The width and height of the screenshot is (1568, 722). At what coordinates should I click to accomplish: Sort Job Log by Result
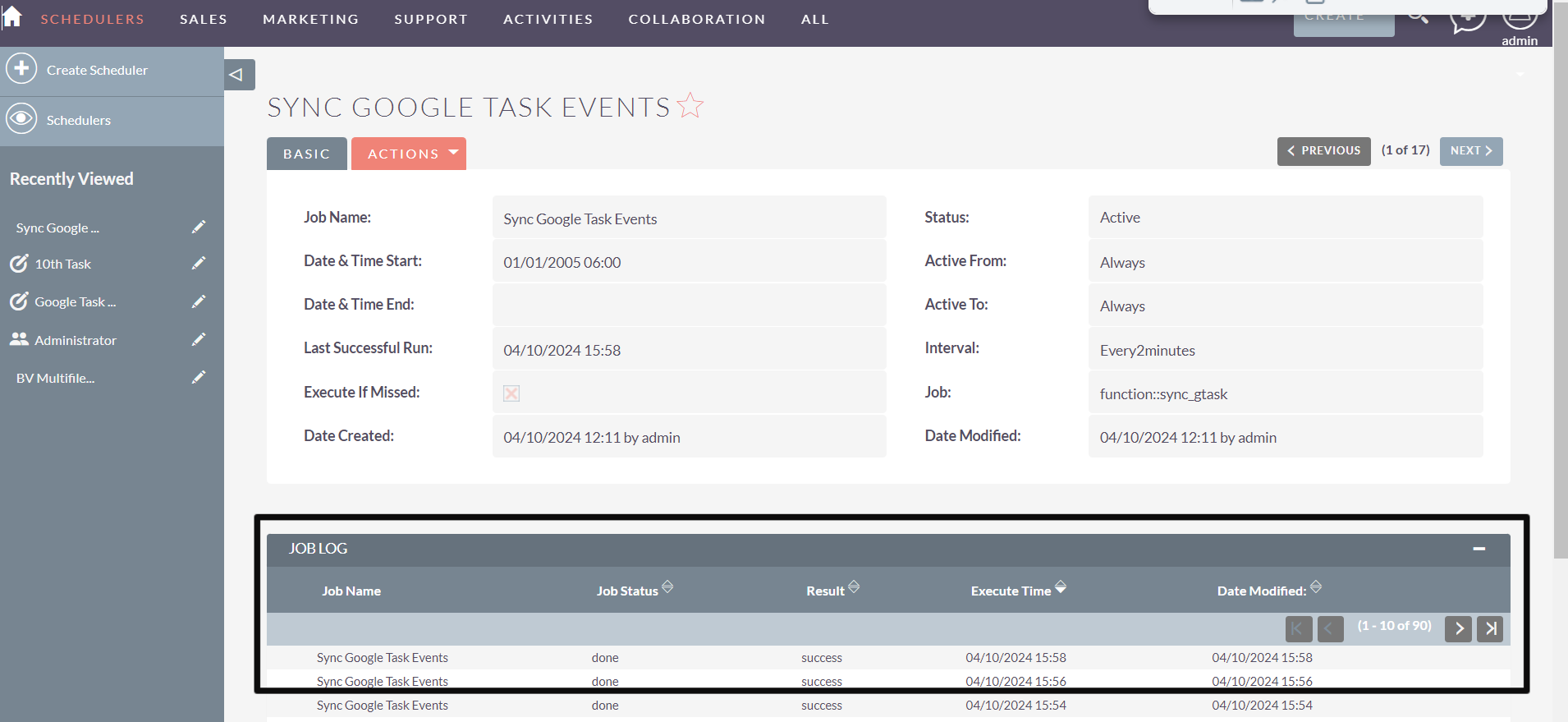[854, 586]
